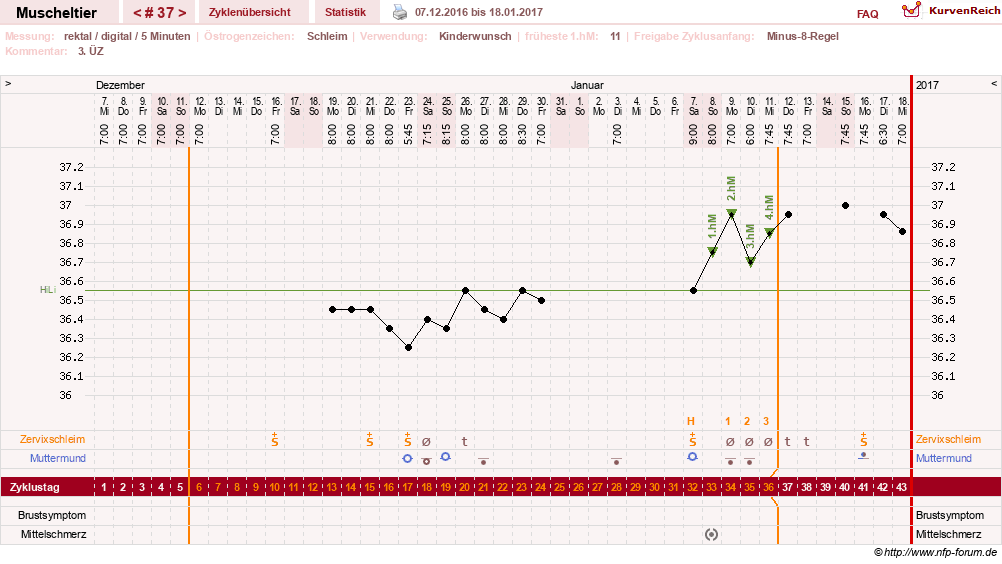Image resolution: width=1002 pixels, height=564 pixels.
Task: Select cycle day 43 in Zyklustag row
Action: click(901, 487)
